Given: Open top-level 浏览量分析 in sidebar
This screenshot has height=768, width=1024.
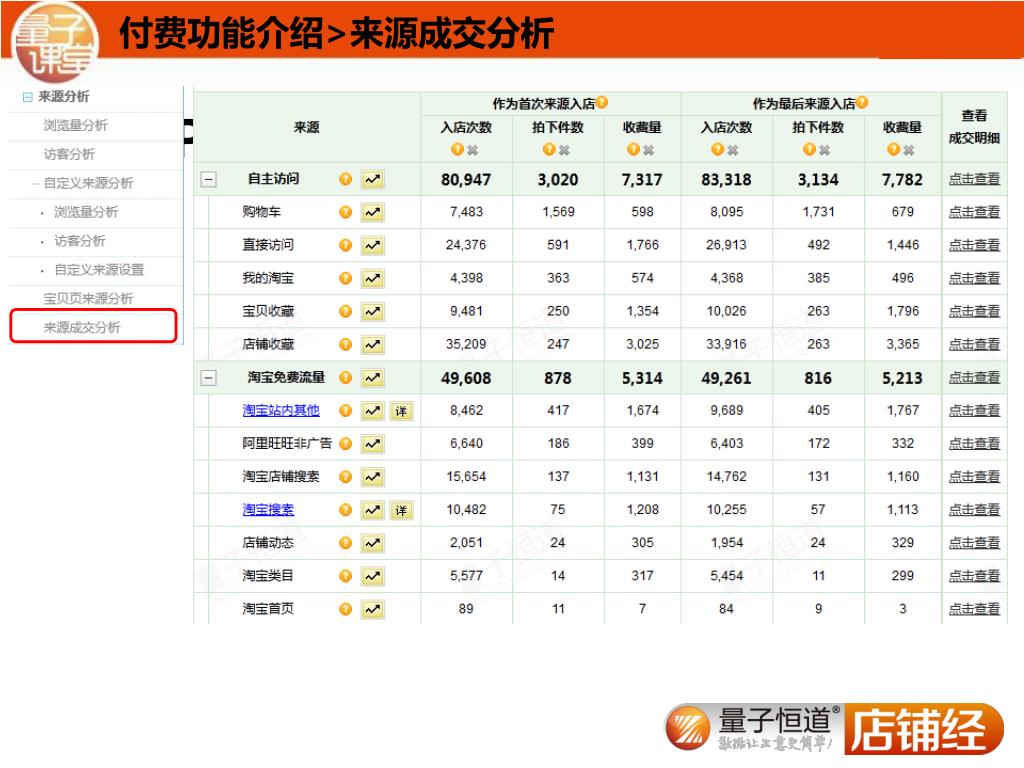Looking at the screenshot, I should (x=75, y=125).
